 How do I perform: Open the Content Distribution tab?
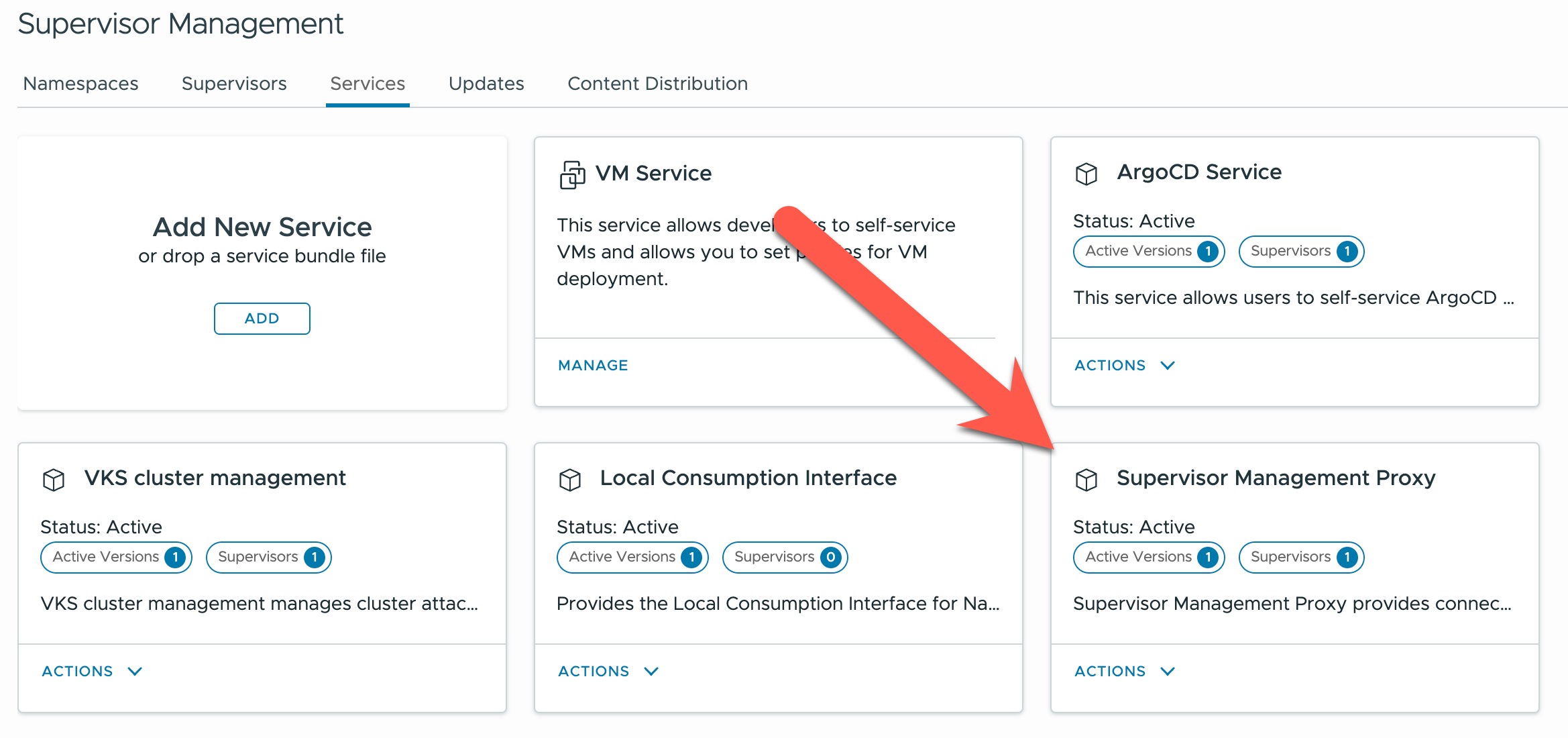click(658, 83)
